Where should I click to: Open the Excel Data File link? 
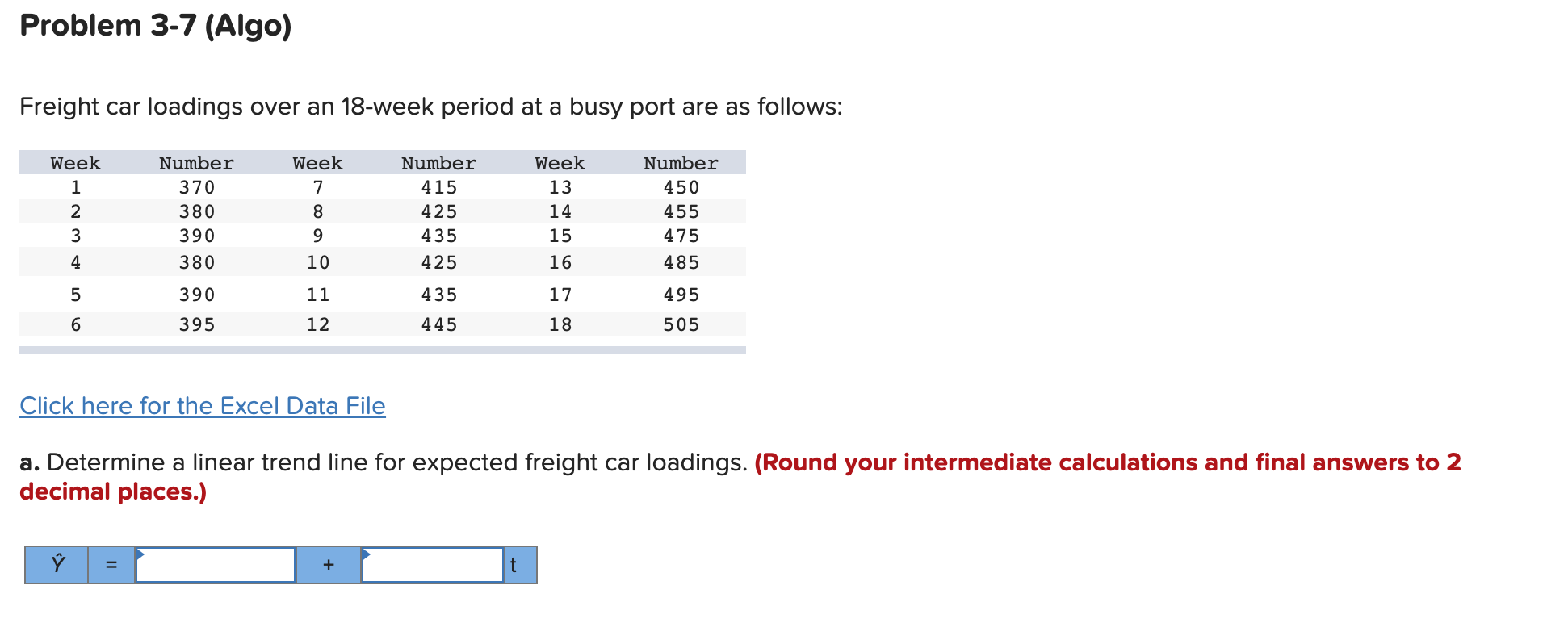pyautogui.click(x=202, y=406)
